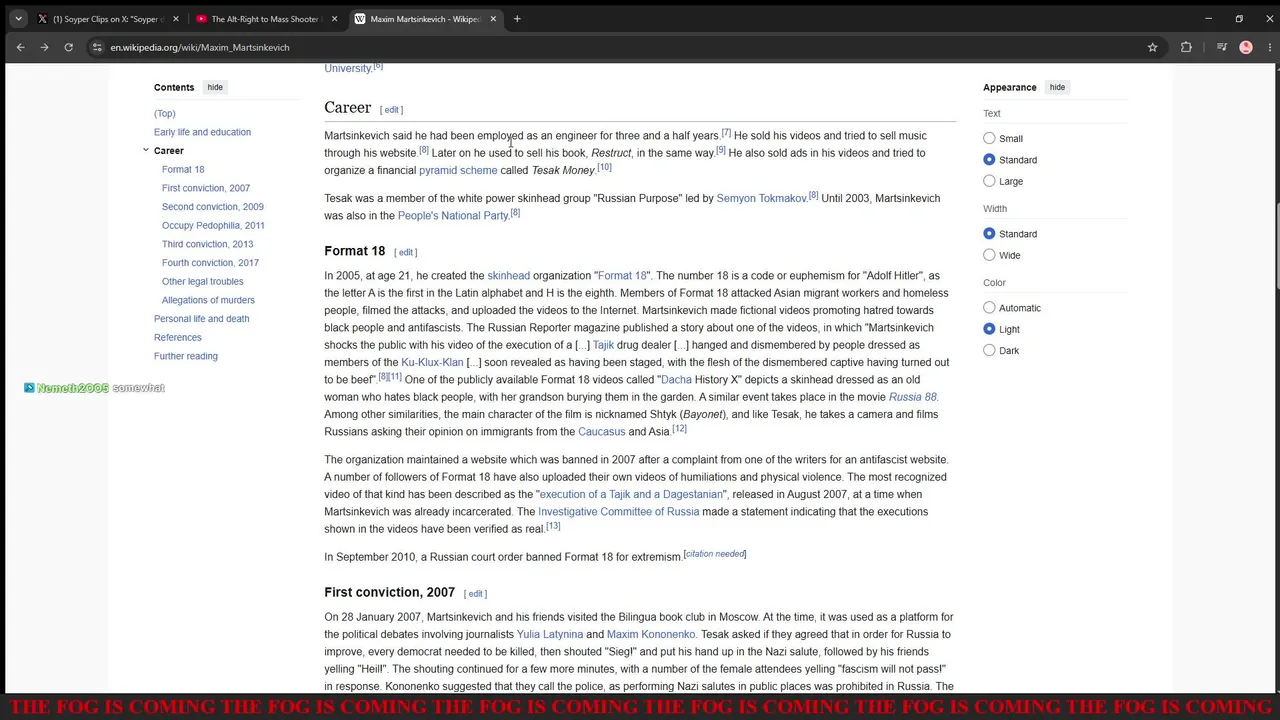Viewport: 1280px width, 720px height.
Task: Go to References section
Action: [177, 337]
